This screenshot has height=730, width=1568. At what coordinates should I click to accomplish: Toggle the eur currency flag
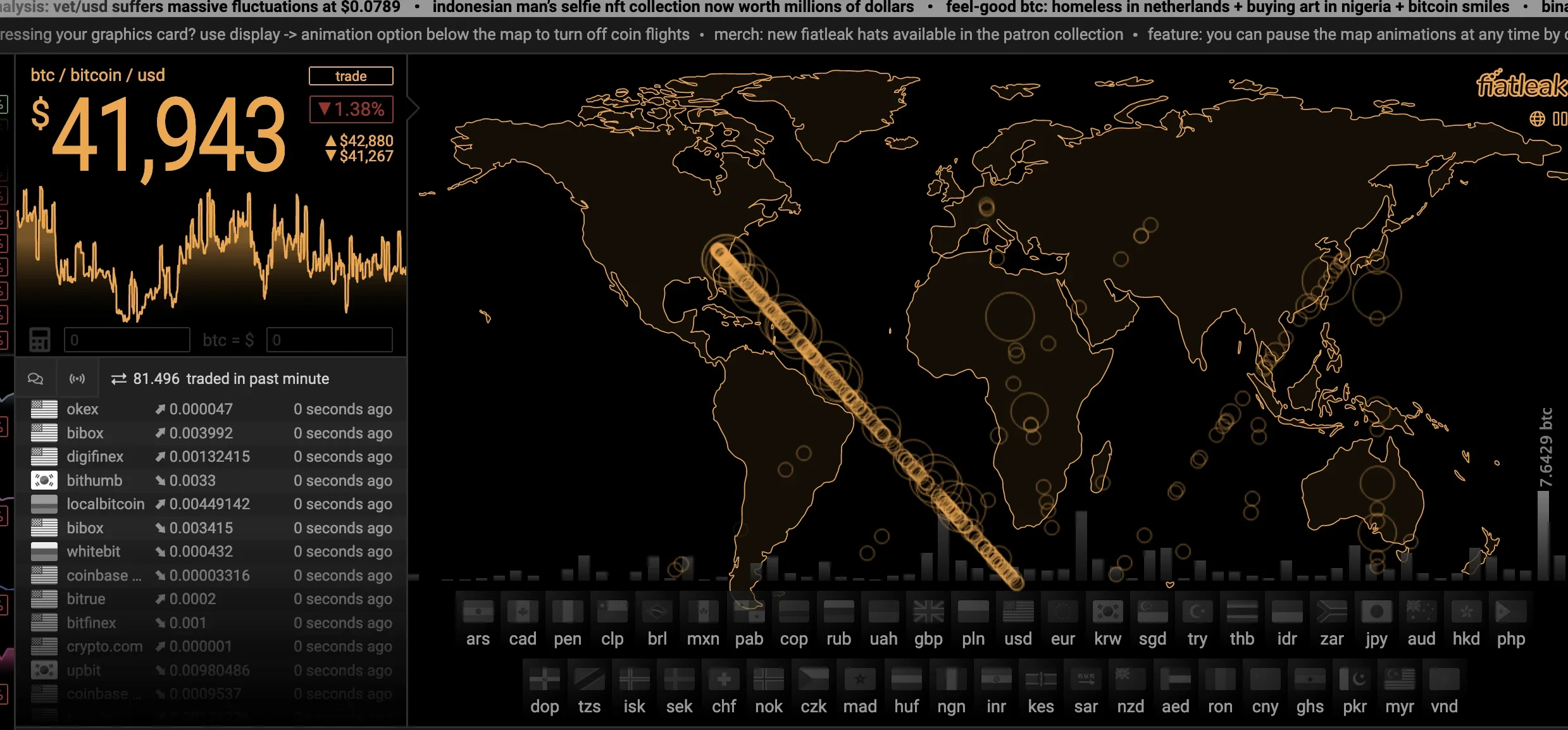tap(1062, 612)
